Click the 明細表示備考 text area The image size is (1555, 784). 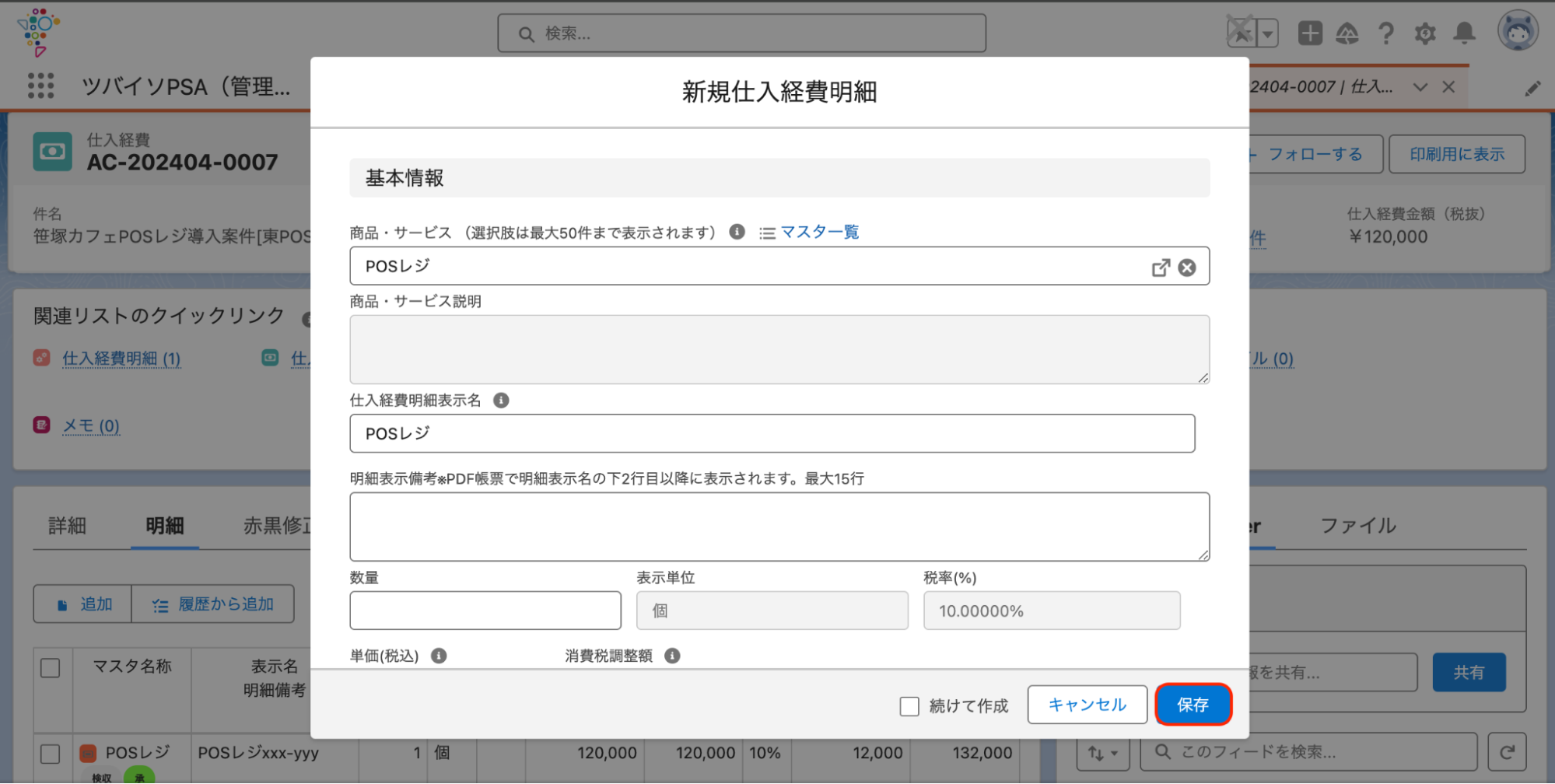click(x=779, y=527)
